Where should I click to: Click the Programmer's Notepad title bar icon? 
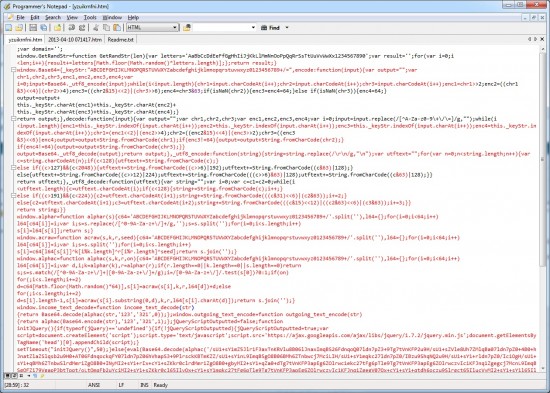pos(7,6)
